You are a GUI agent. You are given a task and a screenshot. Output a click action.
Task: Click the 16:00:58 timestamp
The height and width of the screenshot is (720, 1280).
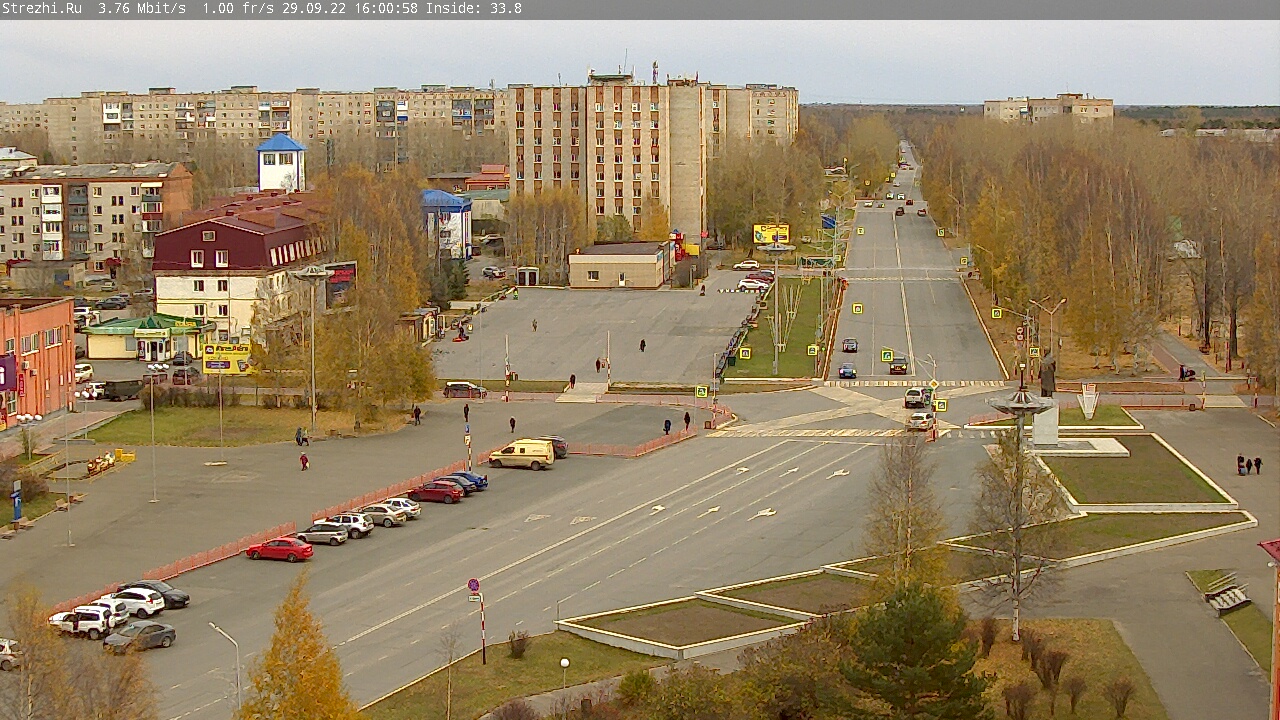(386, 8)
